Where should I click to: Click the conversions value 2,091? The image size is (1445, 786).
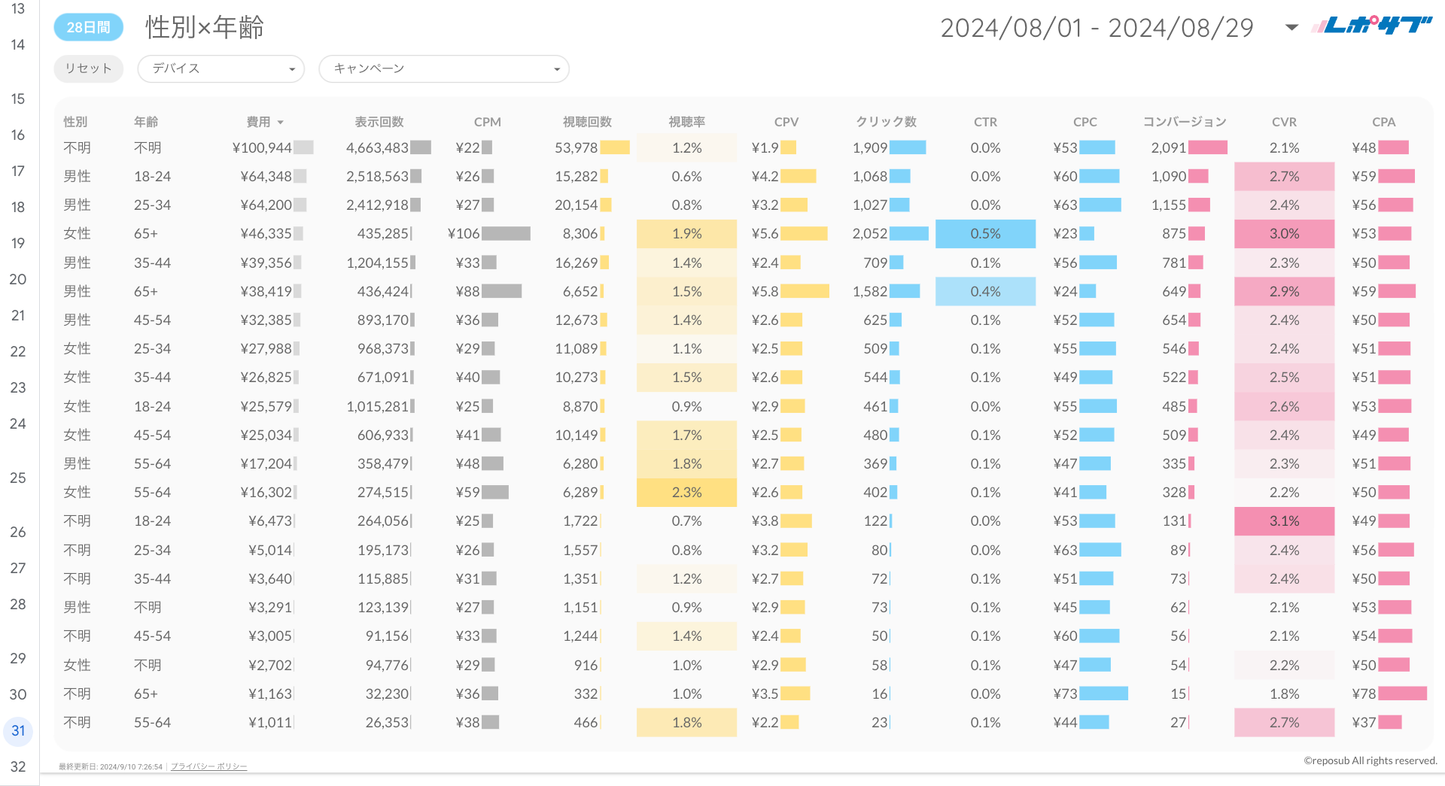1168,148
